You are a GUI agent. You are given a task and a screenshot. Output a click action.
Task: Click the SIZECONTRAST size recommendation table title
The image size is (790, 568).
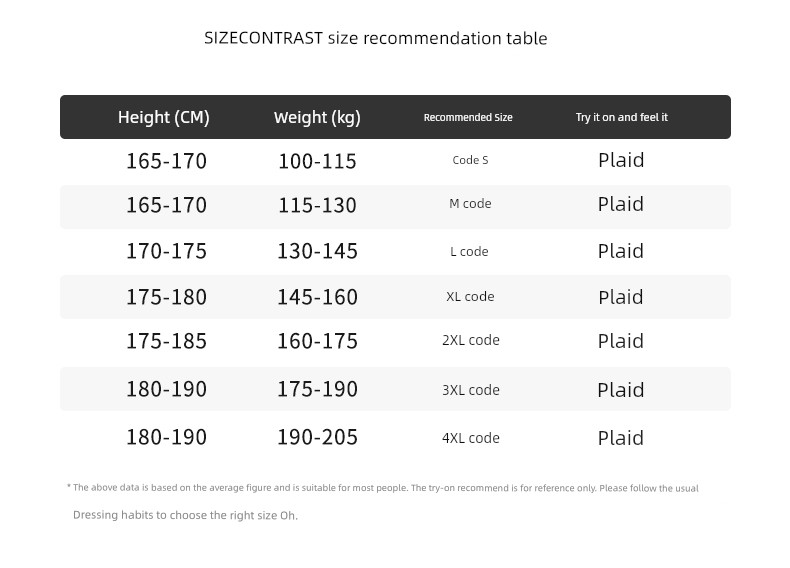(x=375, y=39)
